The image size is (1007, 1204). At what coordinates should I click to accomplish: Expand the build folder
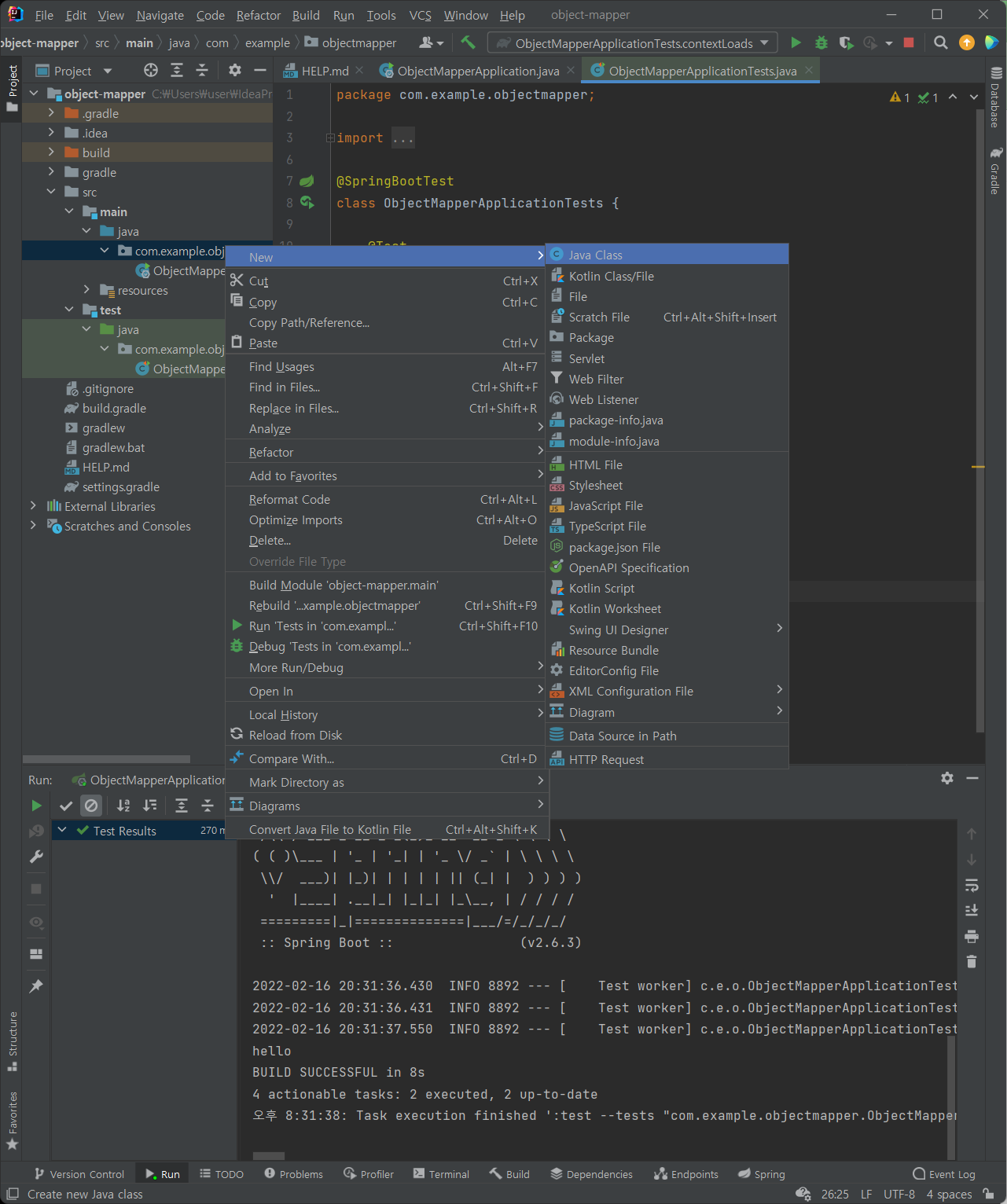click(x=51, y=152)
